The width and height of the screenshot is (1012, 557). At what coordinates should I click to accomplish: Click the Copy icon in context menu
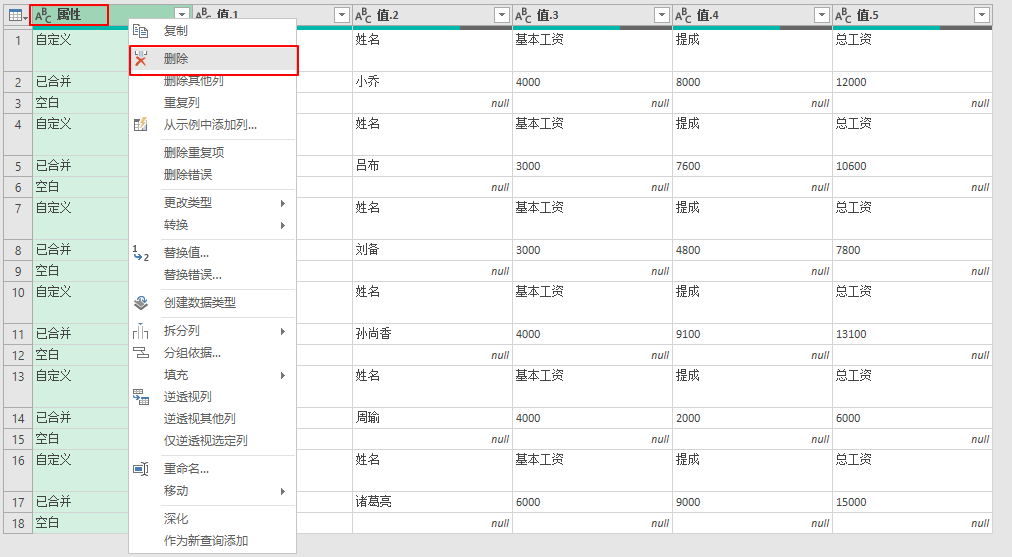(141, 30)
